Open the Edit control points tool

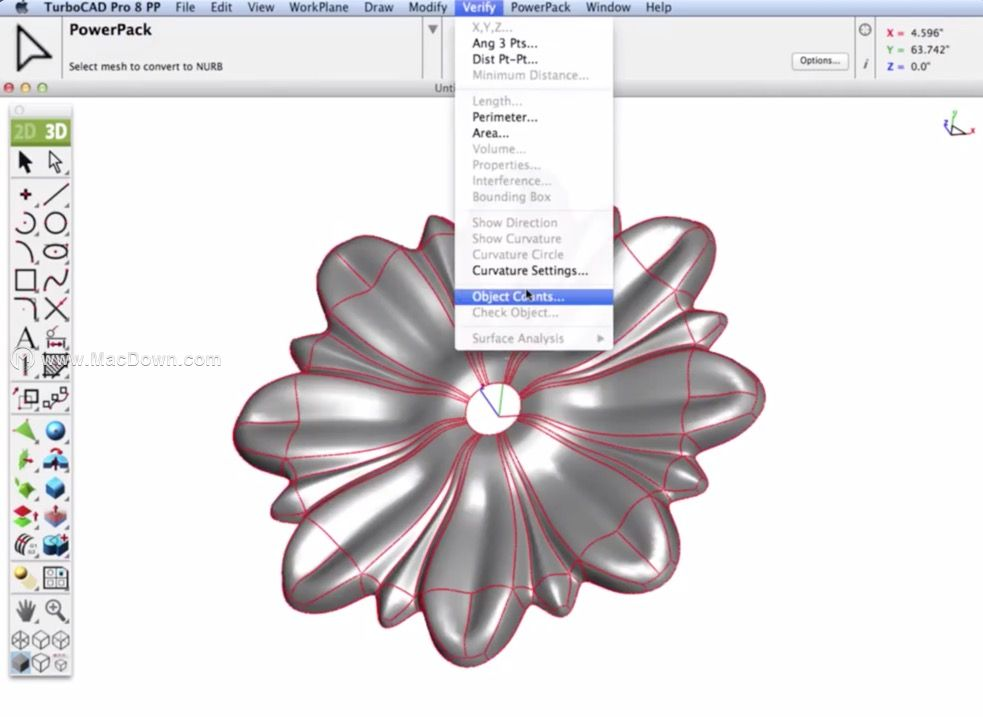point(55,397)
